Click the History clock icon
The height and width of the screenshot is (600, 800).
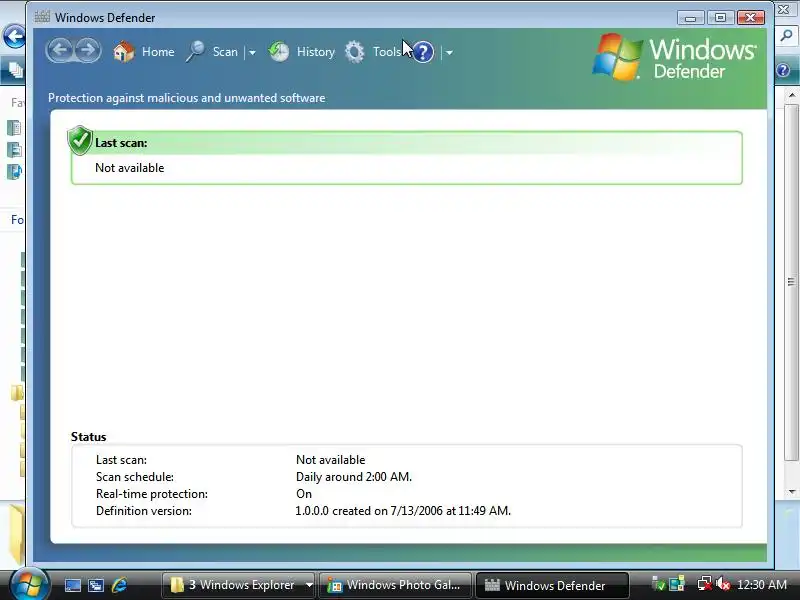(x=279, y=52)
